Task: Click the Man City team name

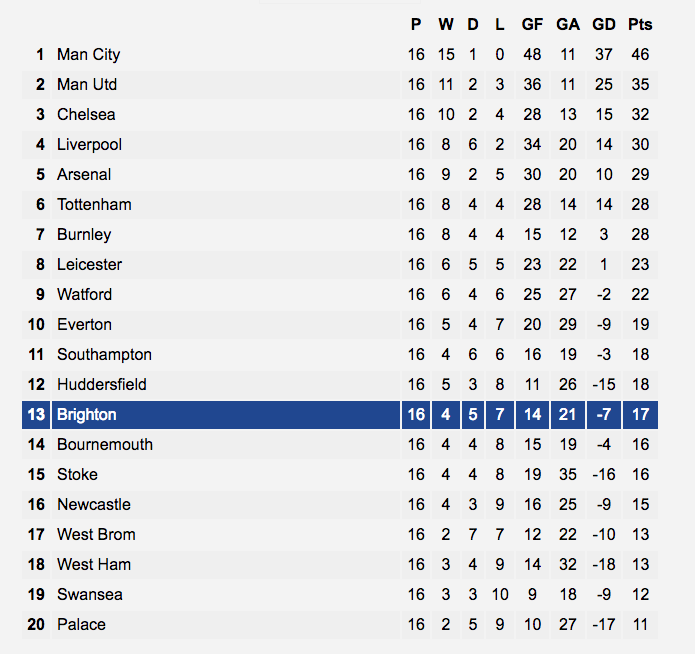Action: [88, 55]
